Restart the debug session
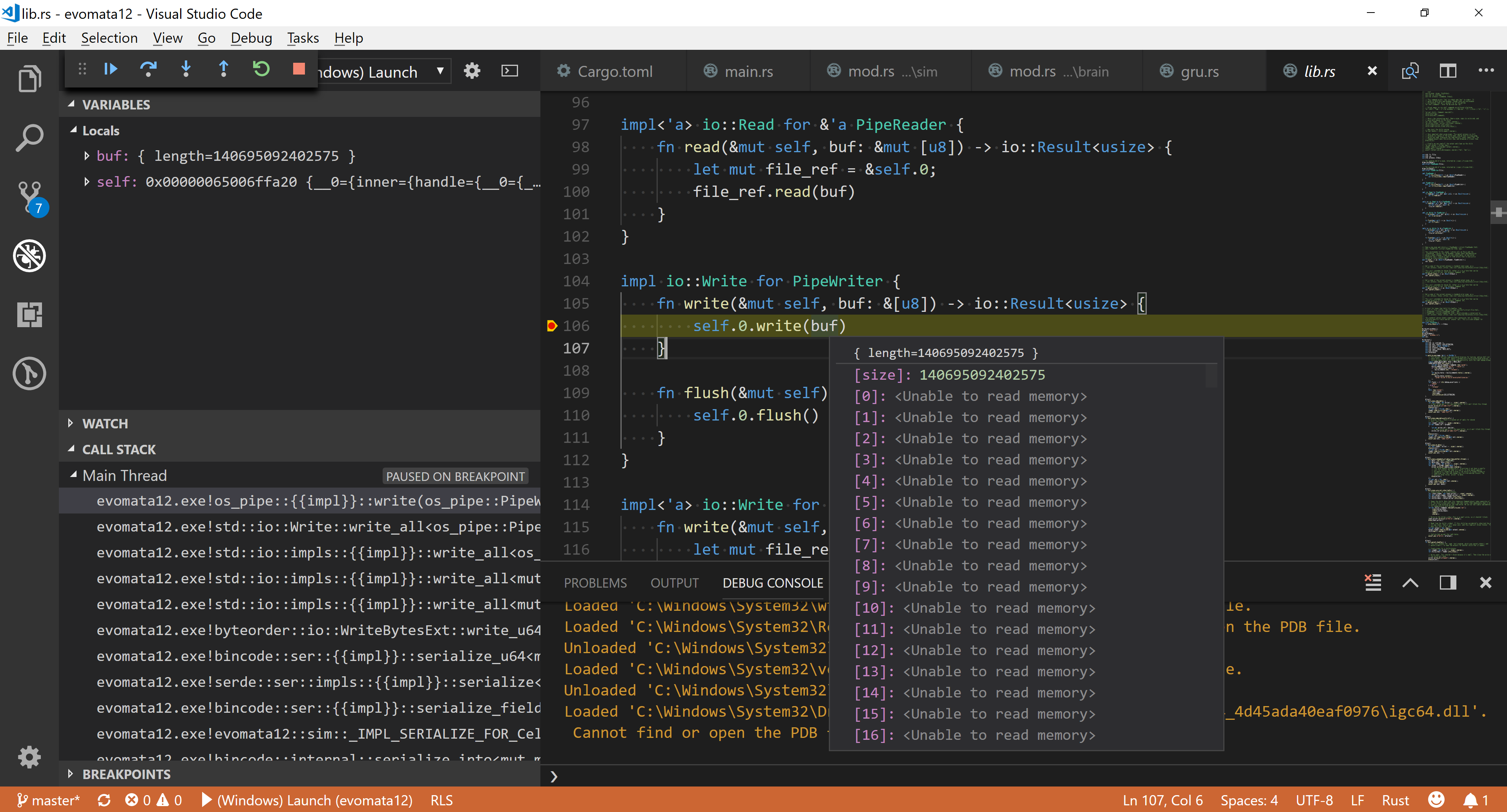This screenshot has height=812, width=1507. [x=261, y=69]
